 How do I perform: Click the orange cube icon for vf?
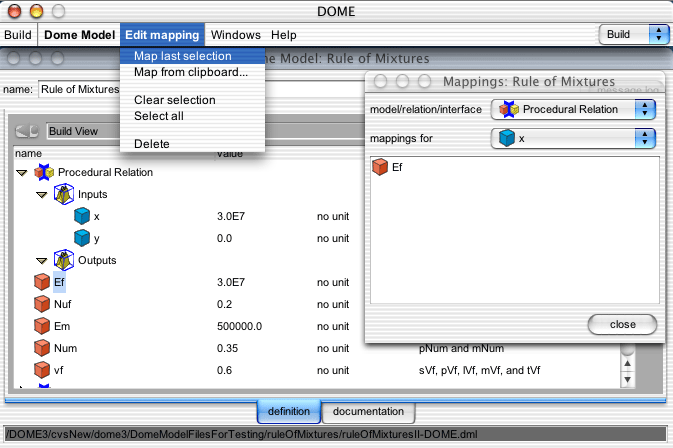[42, 370]
